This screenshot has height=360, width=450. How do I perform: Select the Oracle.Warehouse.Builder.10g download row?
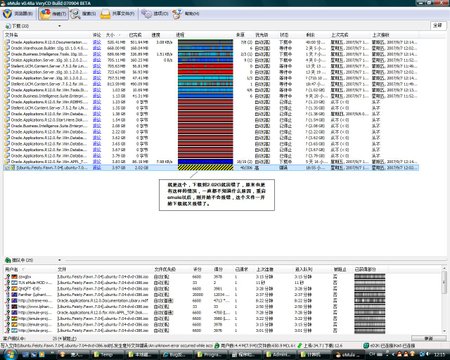point(211,48)
